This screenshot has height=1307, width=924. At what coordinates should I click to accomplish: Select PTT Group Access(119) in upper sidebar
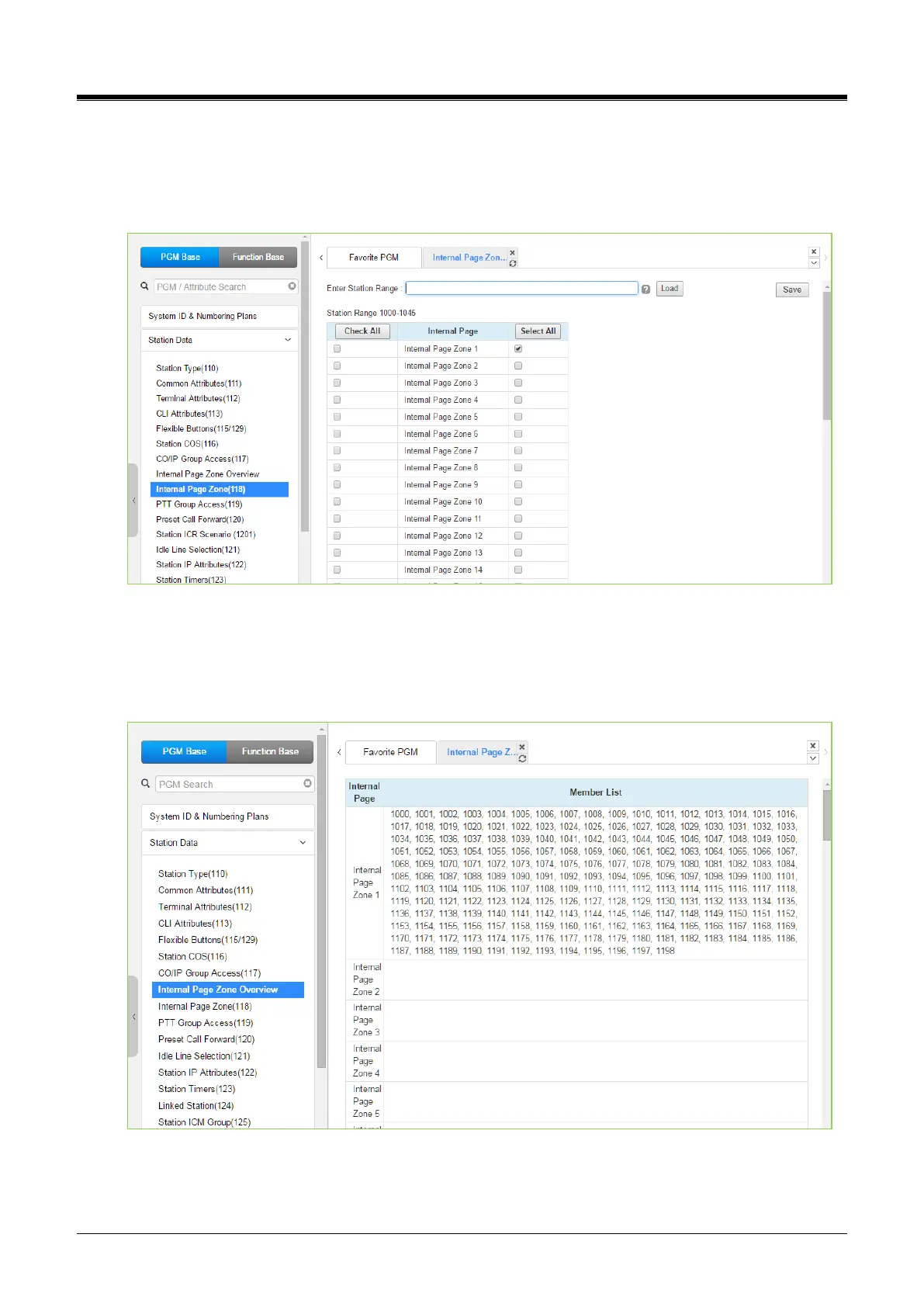(199, 504)
